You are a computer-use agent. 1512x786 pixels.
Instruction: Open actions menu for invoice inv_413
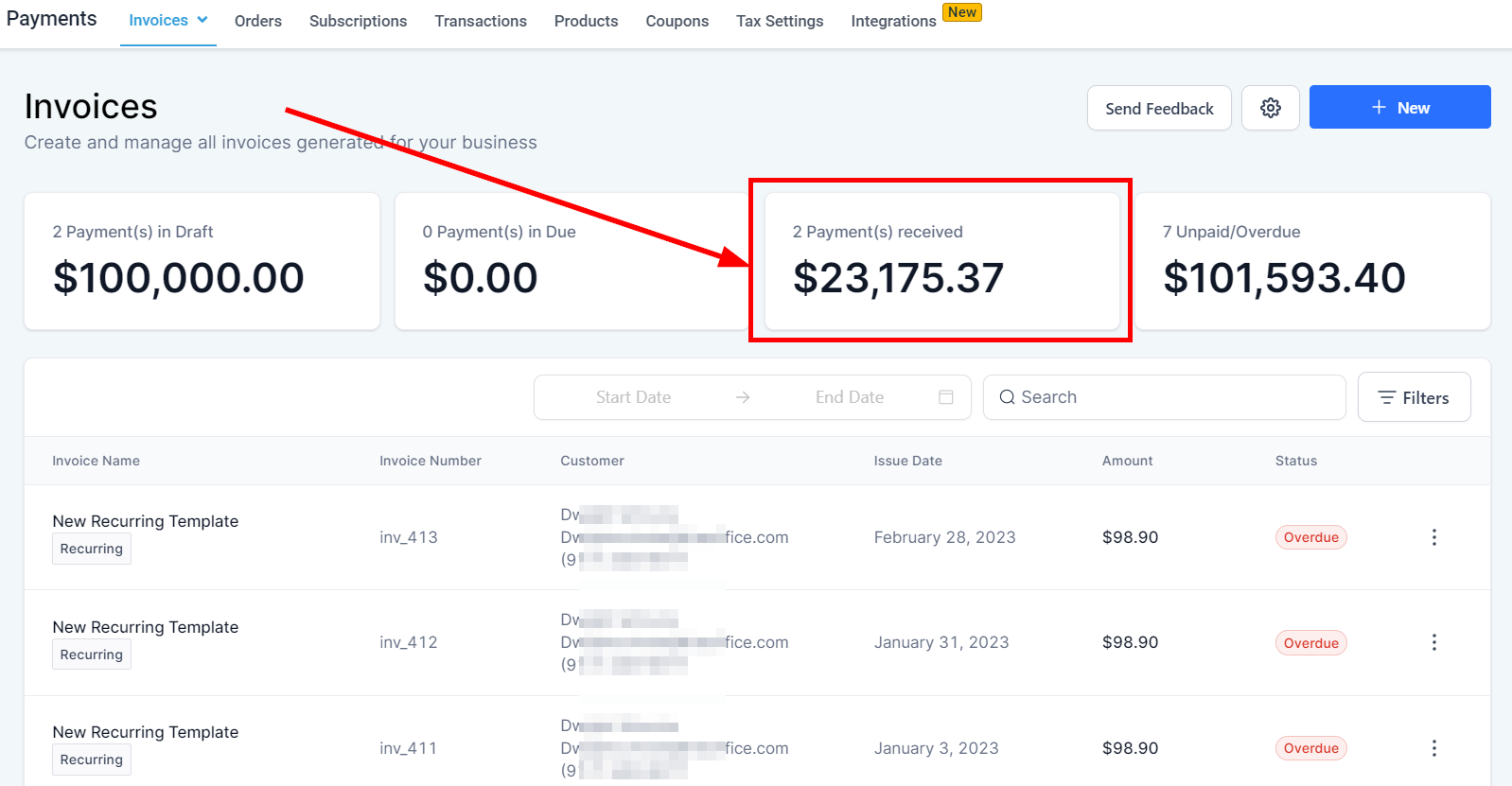[1433, 537]
